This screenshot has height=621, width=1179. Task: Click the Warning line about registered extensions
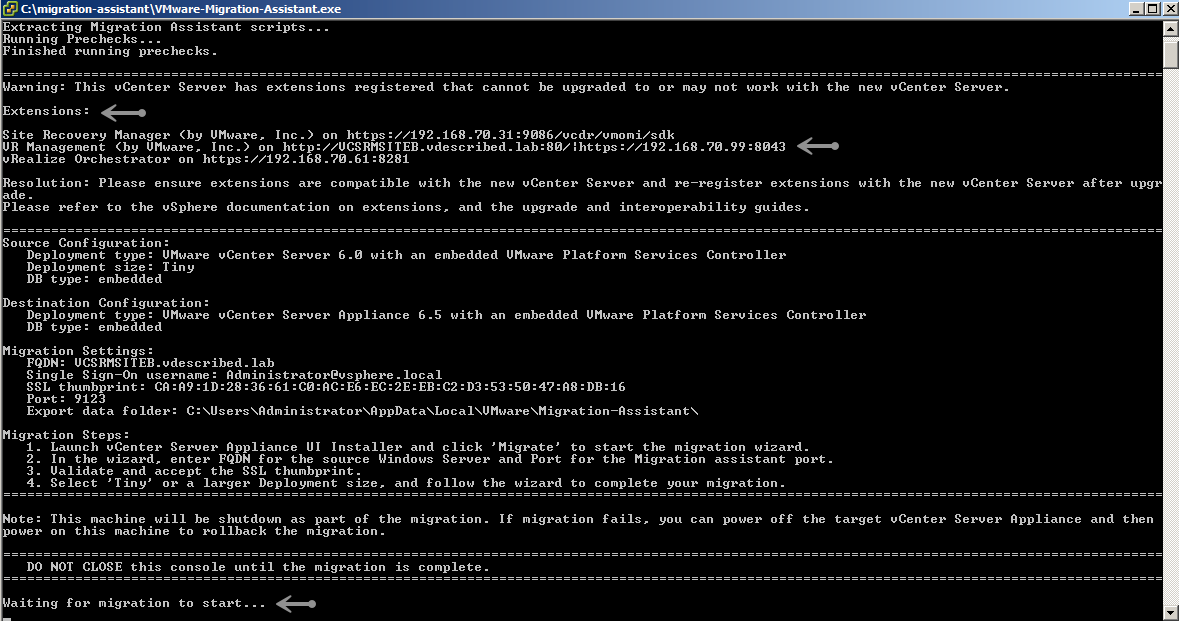pyautogui.click(x=505, y=87)
